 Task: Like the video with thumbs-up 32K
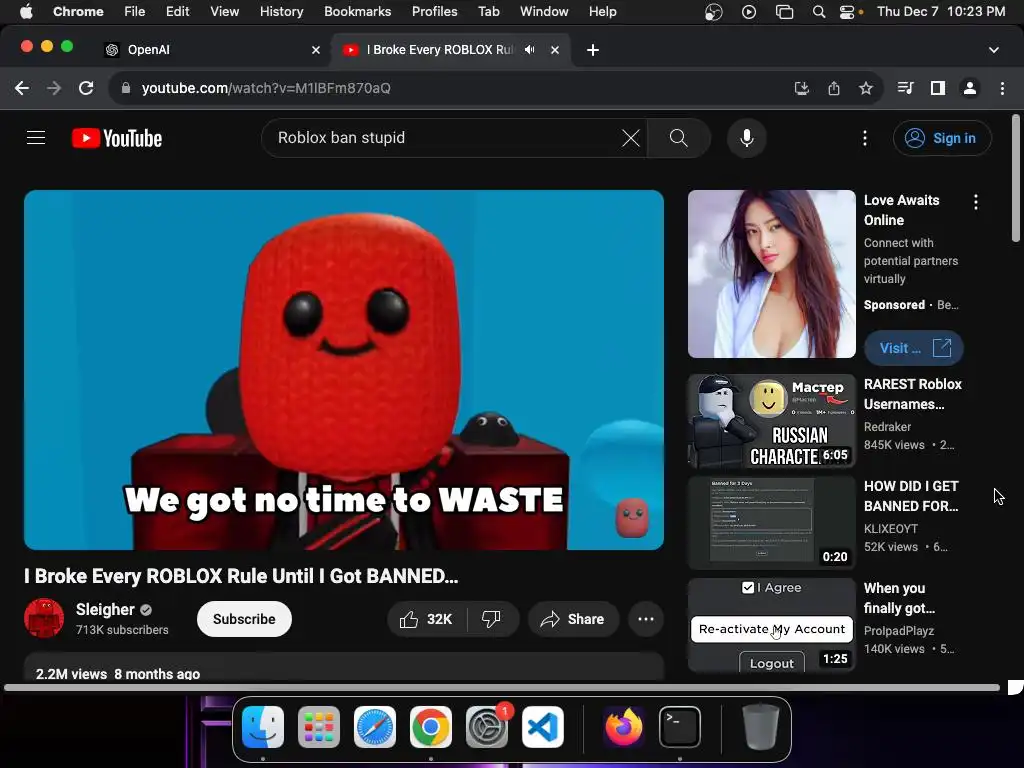pyautogui.click(x=426, y=619)
